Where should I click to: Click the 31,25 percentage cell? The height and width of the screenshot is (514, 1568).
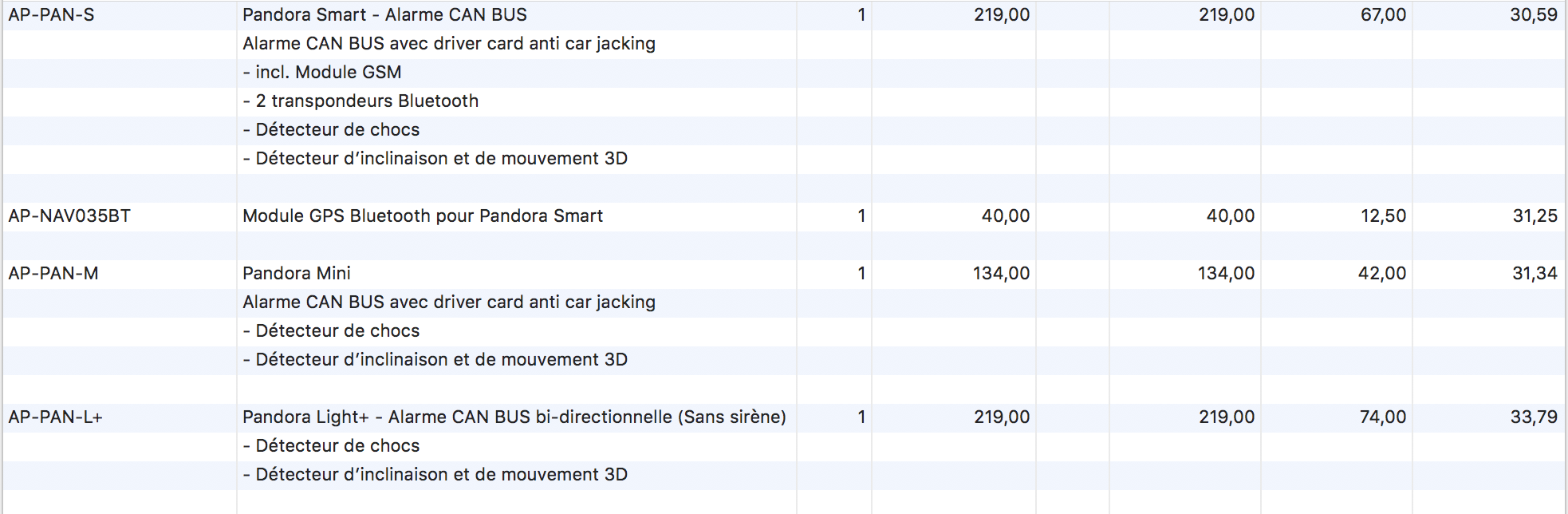point(1535,216)
